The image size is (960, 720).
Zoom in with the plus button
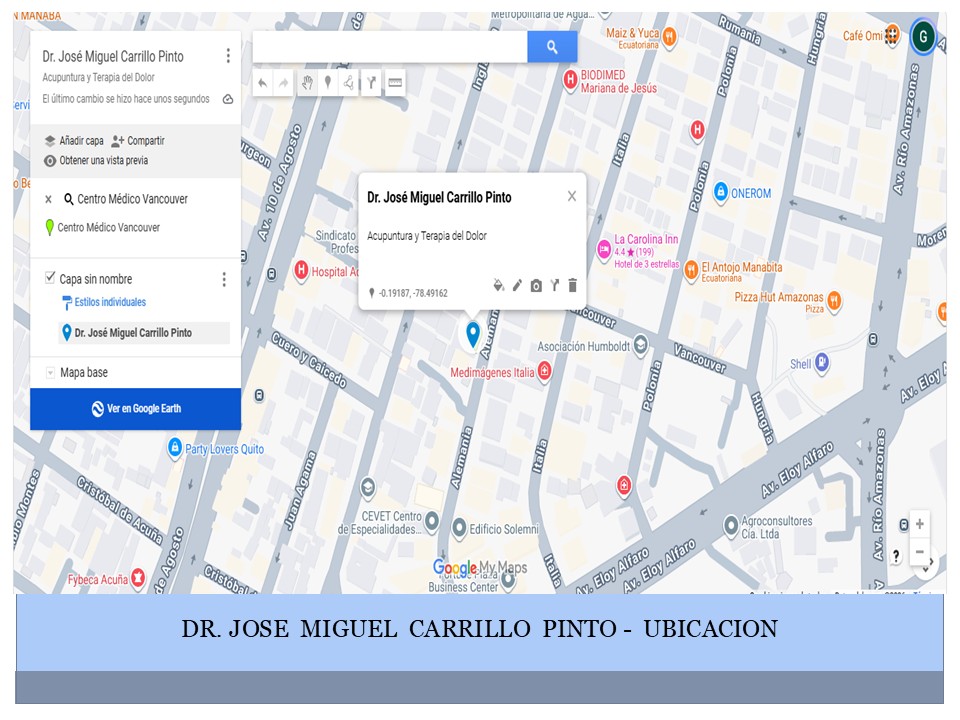920,524
